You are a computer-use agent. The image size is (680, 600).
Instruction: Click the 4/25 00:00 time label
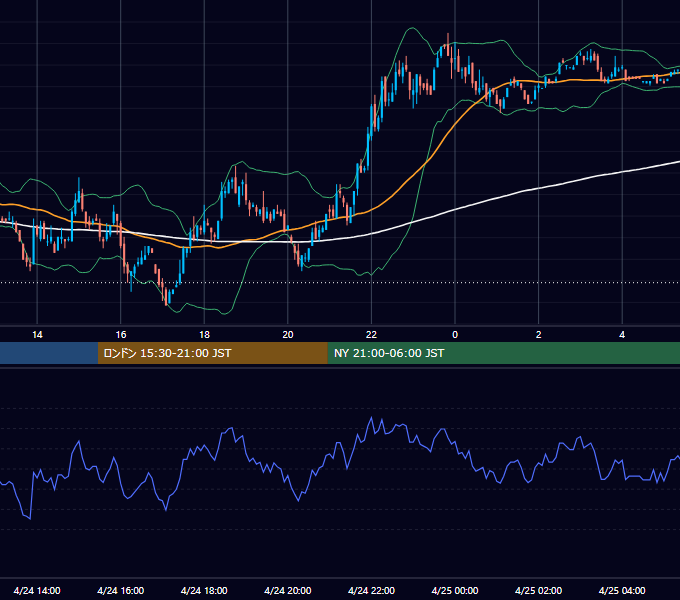(x=455, y=590)
